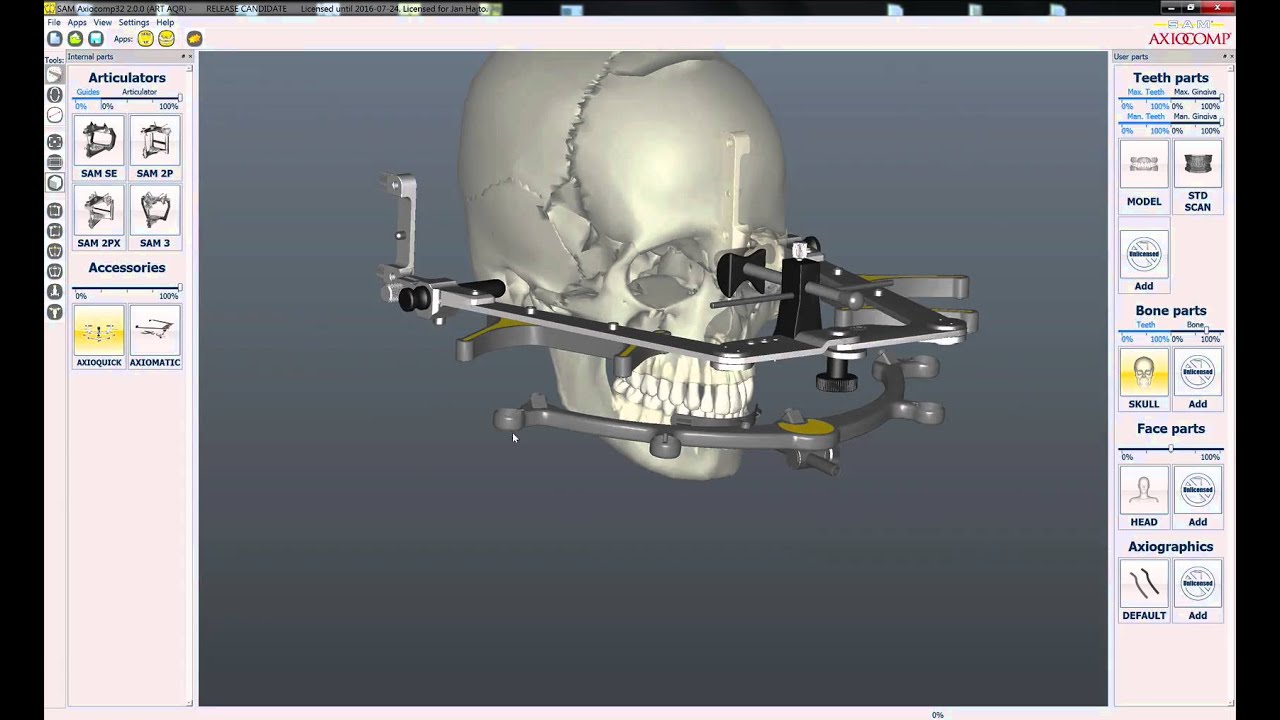Screen dimensions: 1280x720
Task: Launch the second yellow Apps icon
Action: click(167, 39)
